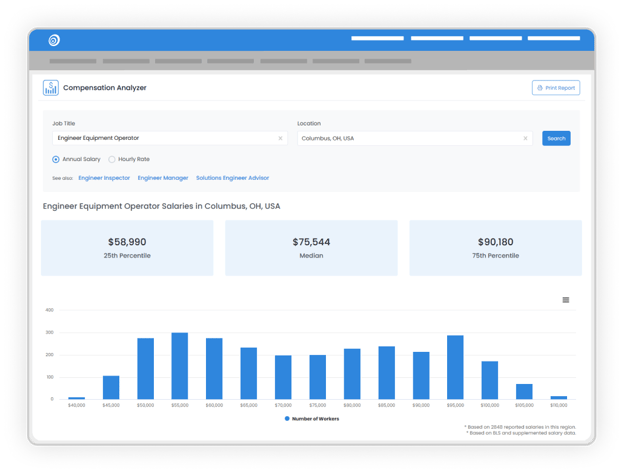Click the Search button
The width and height of the screenshot is (624, 473).
point(556,138)
